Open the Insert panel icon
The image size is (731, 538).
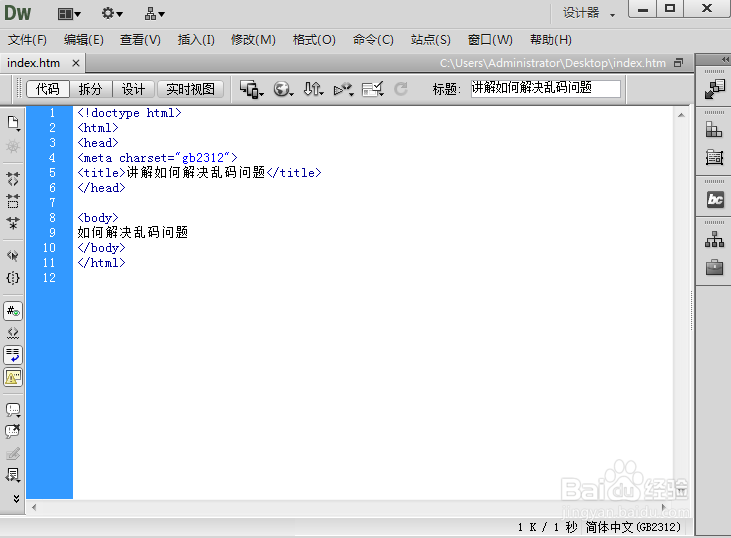[x=714, y=89]
